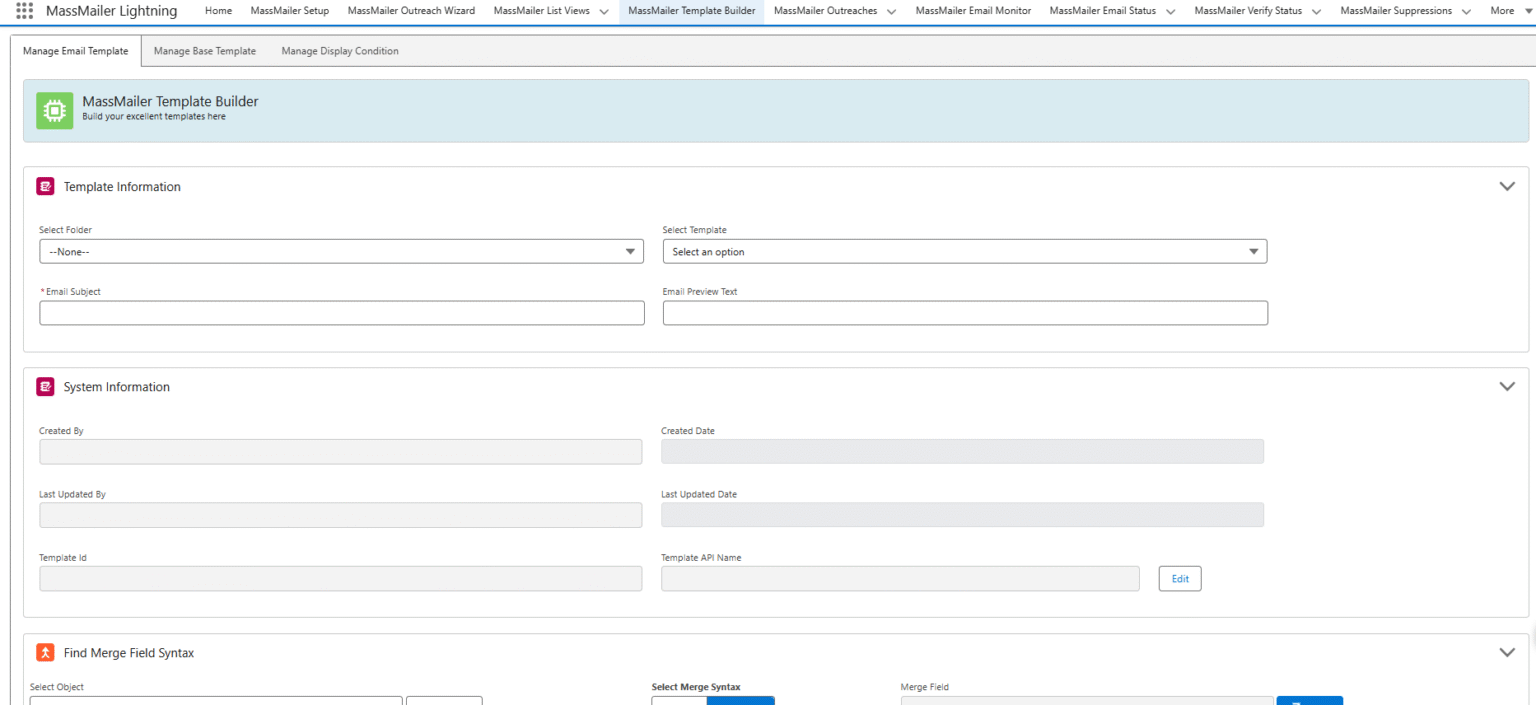This screenshot has height=705, width=1536.
Task: Click the Find Merge Field Syntax section icon
Action: point(45,652)
